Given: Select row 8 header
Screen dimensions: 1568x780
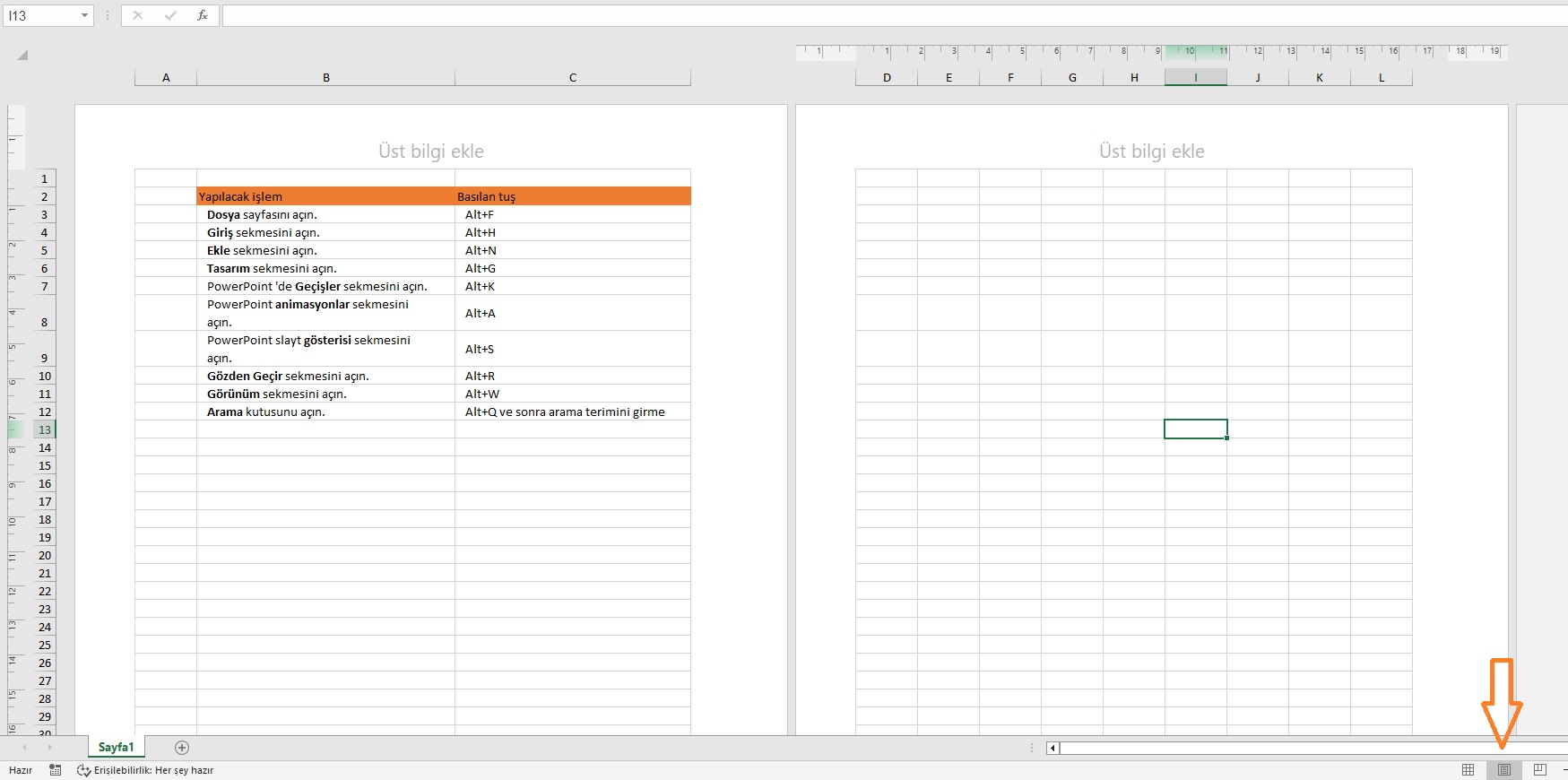Looking at the screenshot, I should click(45, 313).
